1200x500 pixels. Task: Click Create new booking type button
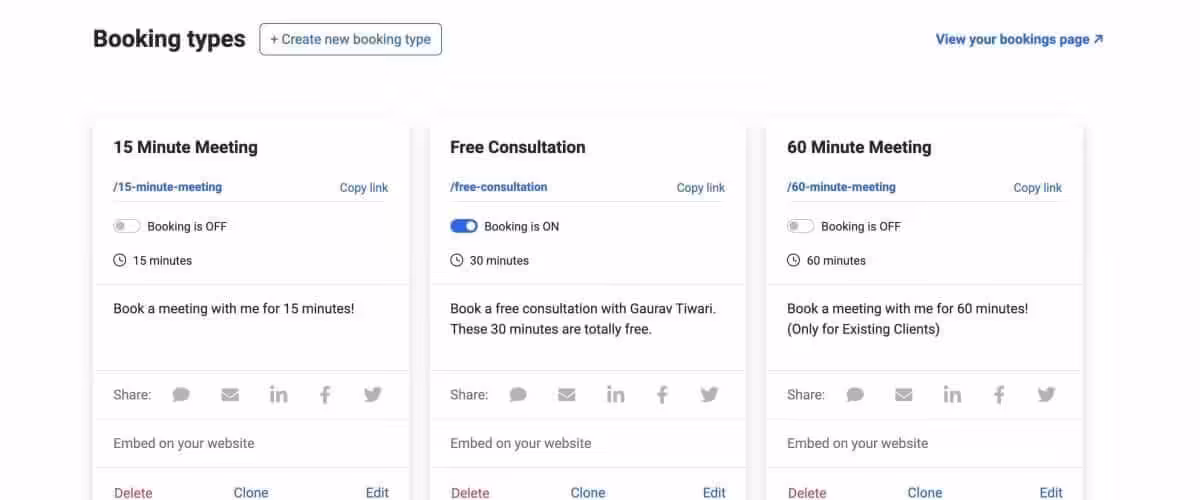[x=350, y=40]
